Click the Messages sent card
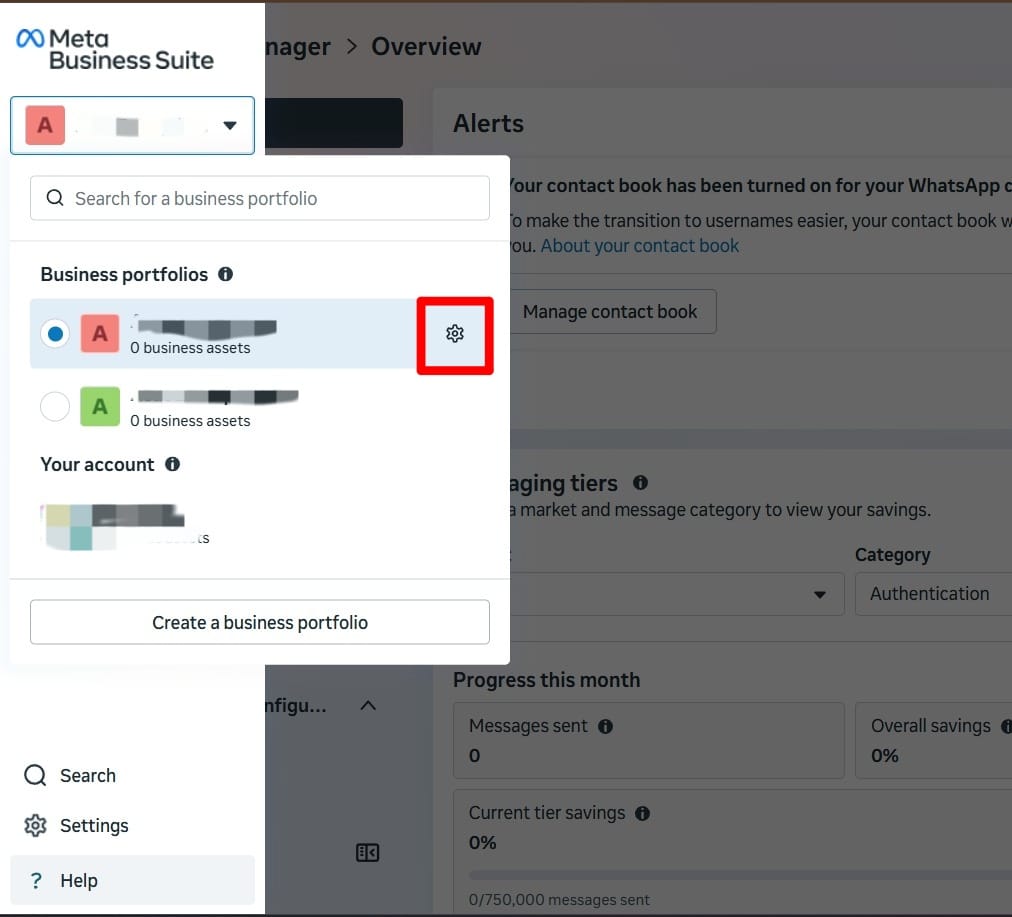Screen dimensions: 1012x917 [649, 740]
